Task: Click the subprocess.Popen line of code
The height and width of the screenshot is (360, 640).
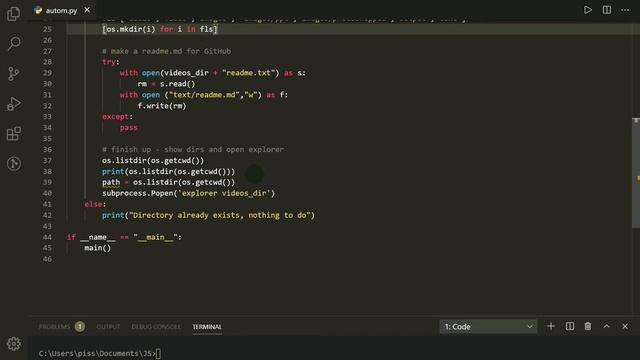Action: coord(189,193)
